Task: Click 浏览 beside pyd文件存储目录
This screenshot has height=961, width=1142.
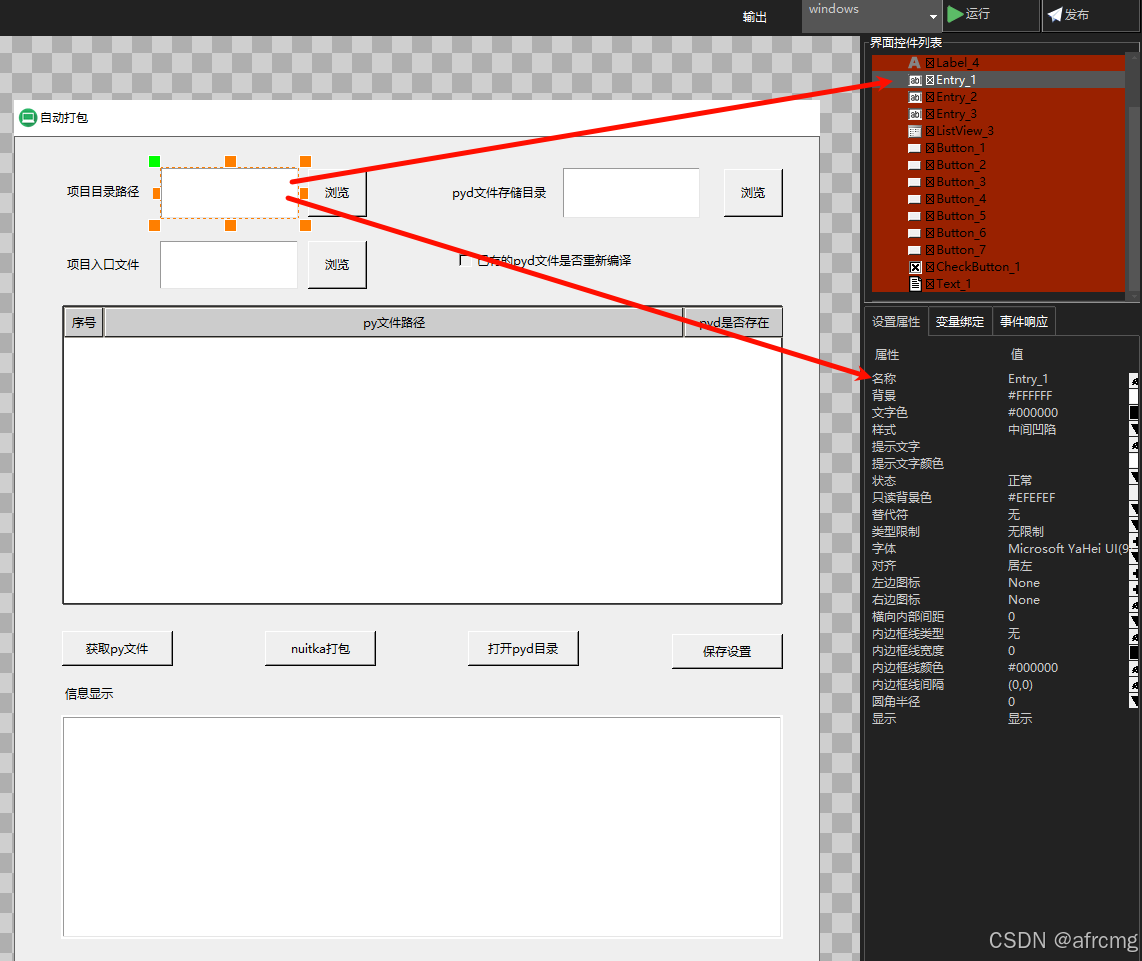Action: pos(753,192)
